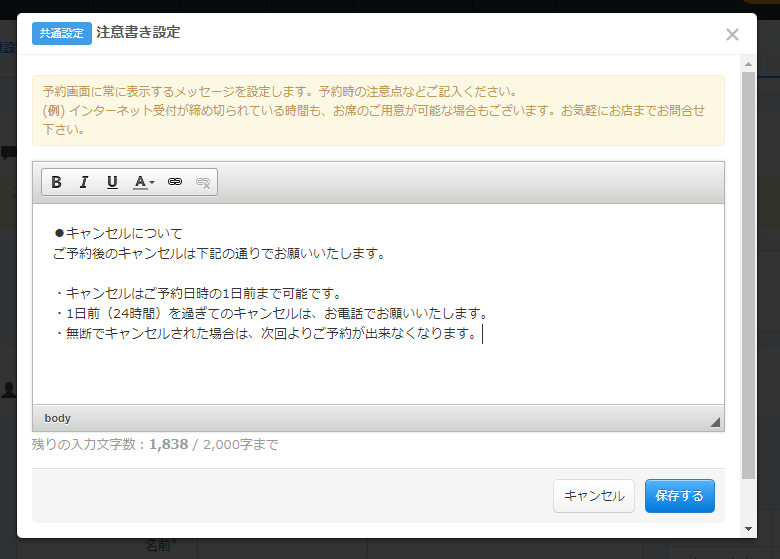This screenshot has width=780, height=559.
Task: Close the 注意書き設定 dialog with X
Action: point(732,35)
